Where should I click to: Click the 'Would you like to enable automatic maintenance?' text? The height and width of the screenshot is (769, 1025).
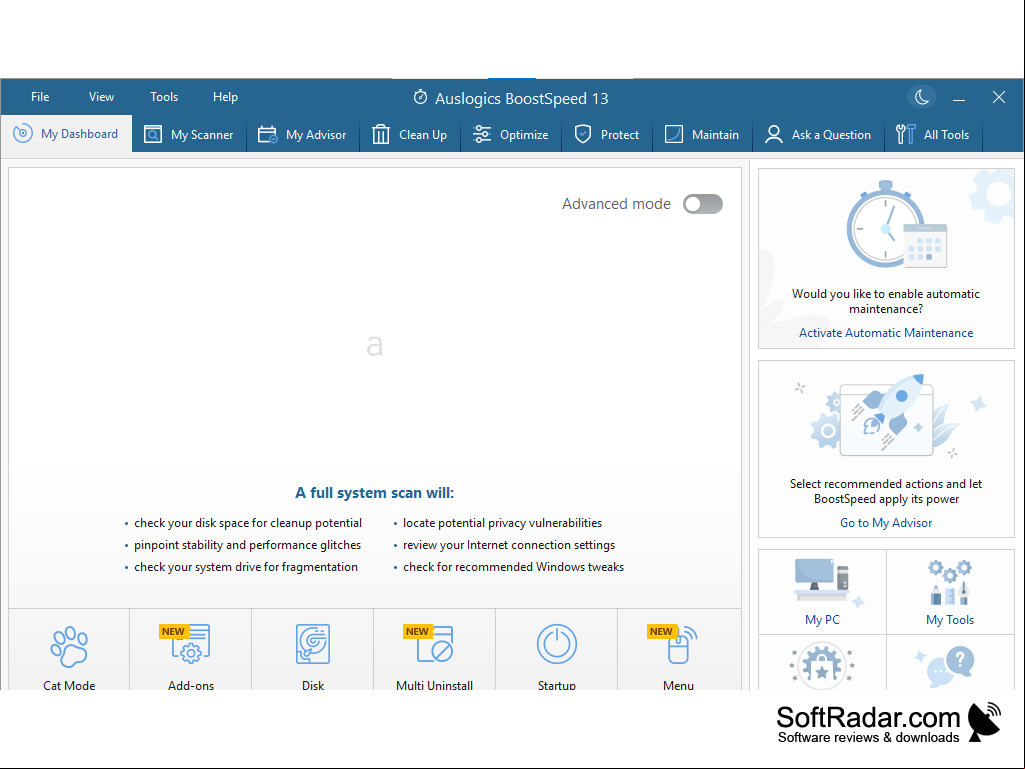[x=886, y=301]
